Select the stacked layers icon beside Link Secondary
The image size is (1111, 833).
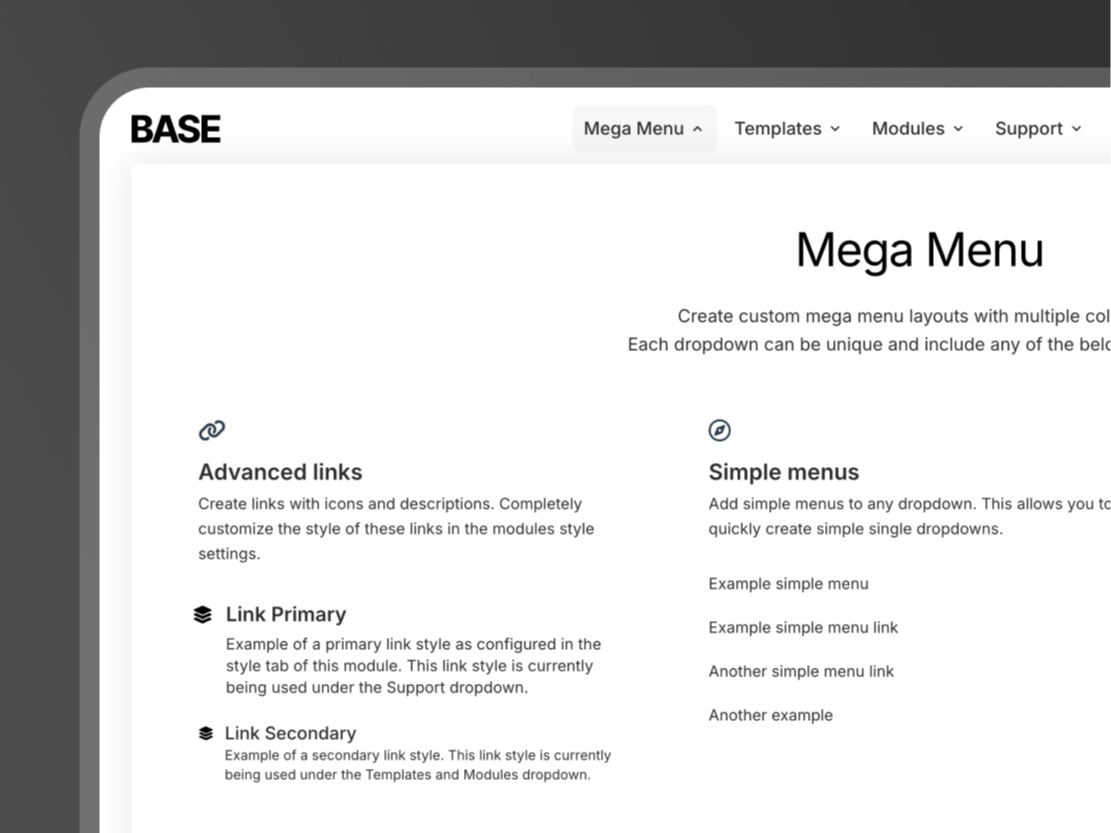pyautogui.click(x=203, y=733)
